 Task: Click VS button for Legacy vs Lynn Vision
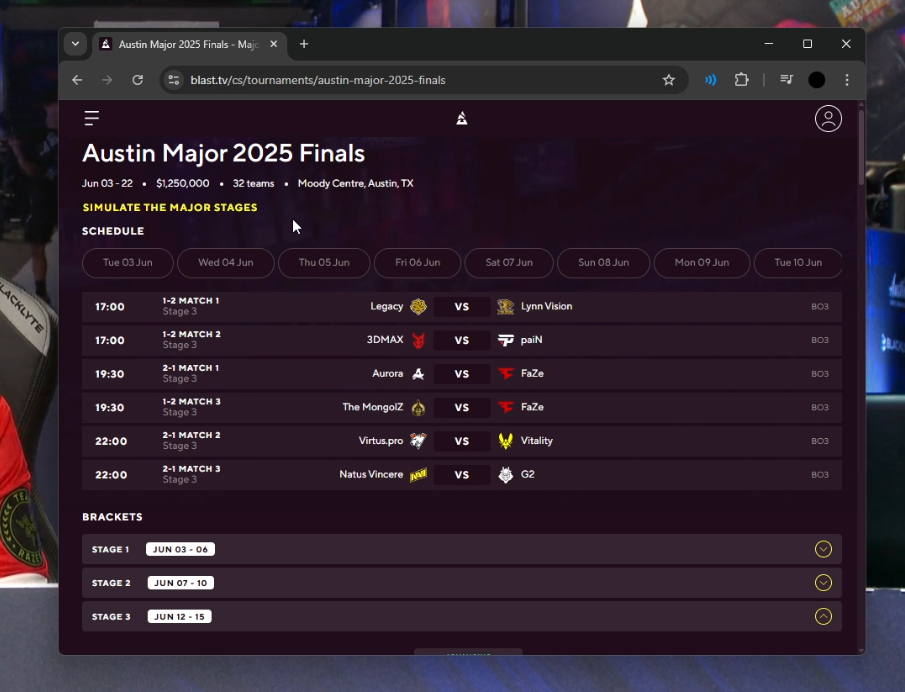[462, 307]
